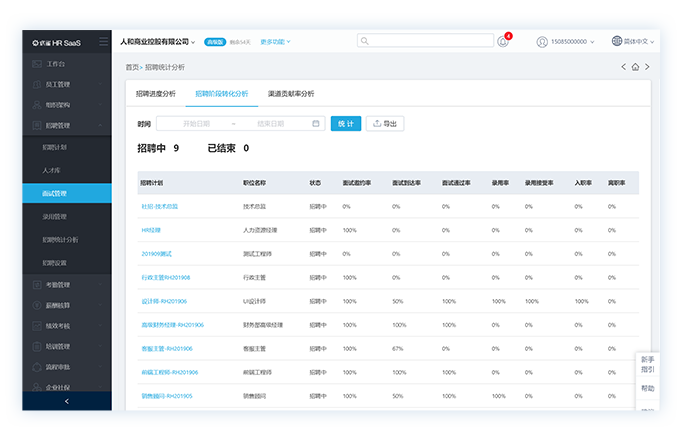Click the 首页 breadcrumb link
The width and height of the screenshot is (687, 436).
click(132, 67)
